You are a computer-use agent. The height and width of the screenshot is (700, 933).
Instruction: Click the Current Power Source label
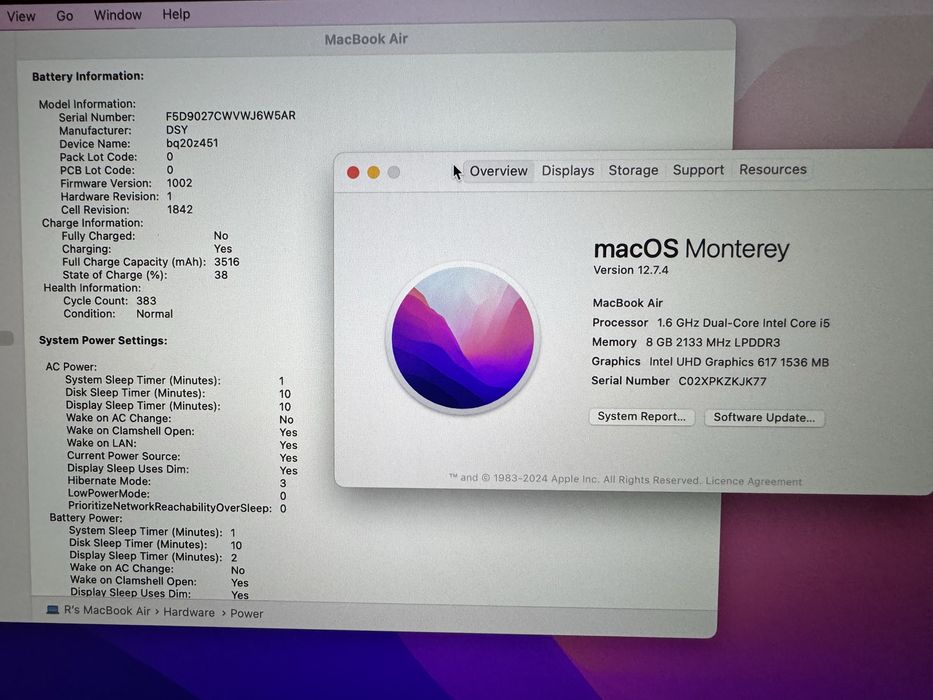click(123, 456)
